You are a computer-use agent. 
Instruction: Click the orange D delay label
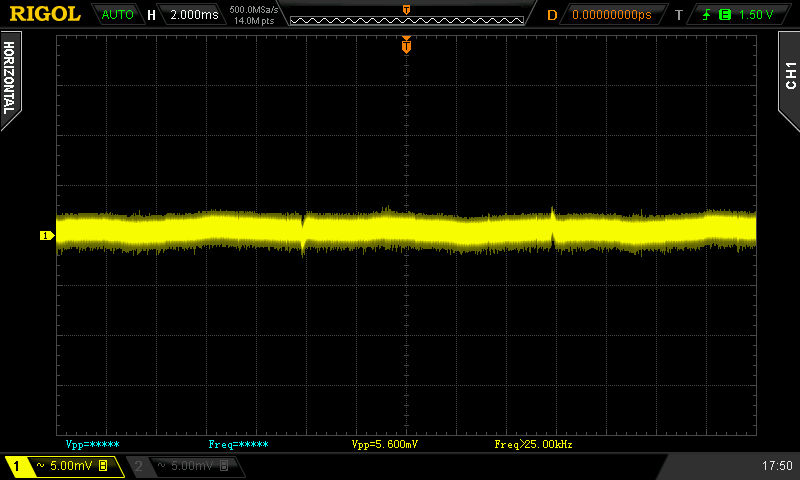(552, 15)
